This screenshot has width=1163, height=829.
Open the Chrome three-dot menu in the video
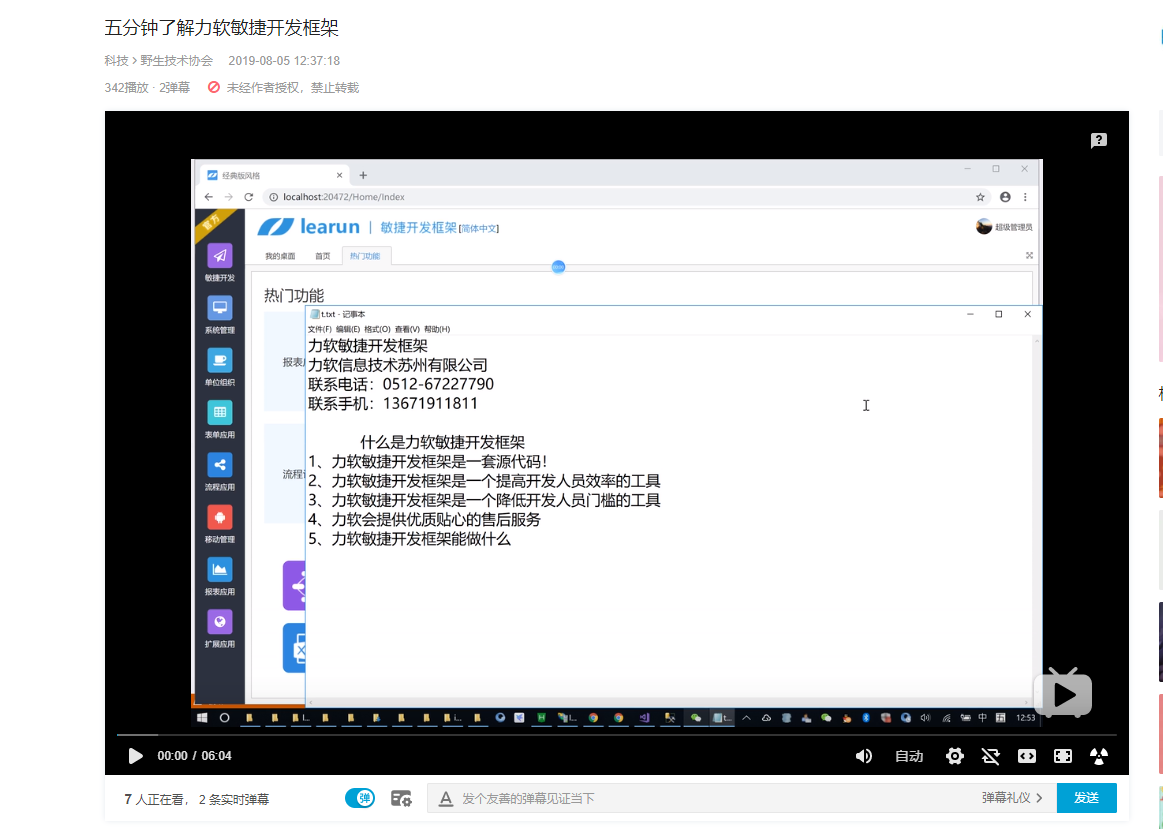[x=1025, y=197]
